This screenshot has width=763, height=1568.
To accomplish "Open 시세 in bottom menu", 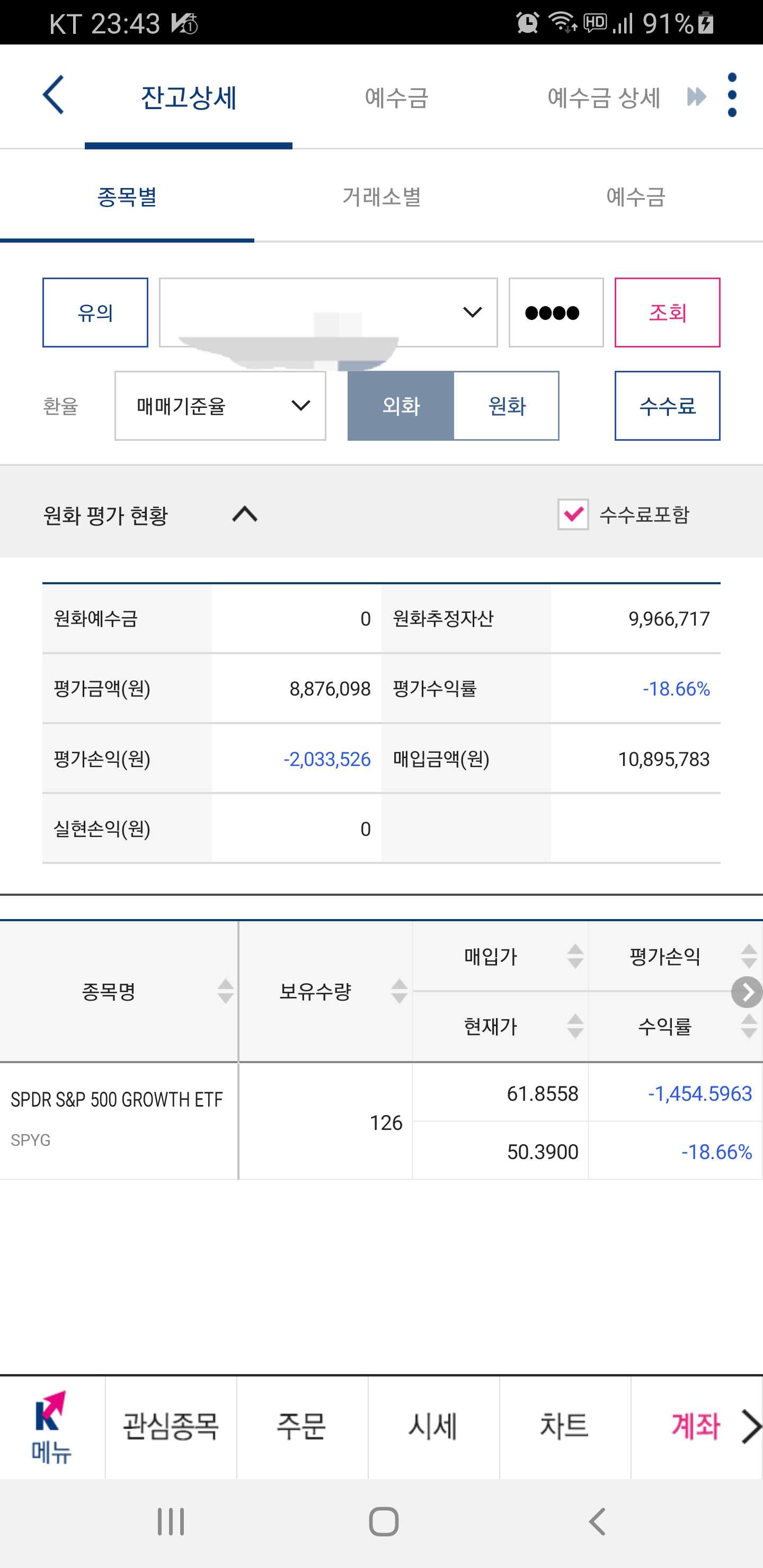I will tap(433, 1427).
